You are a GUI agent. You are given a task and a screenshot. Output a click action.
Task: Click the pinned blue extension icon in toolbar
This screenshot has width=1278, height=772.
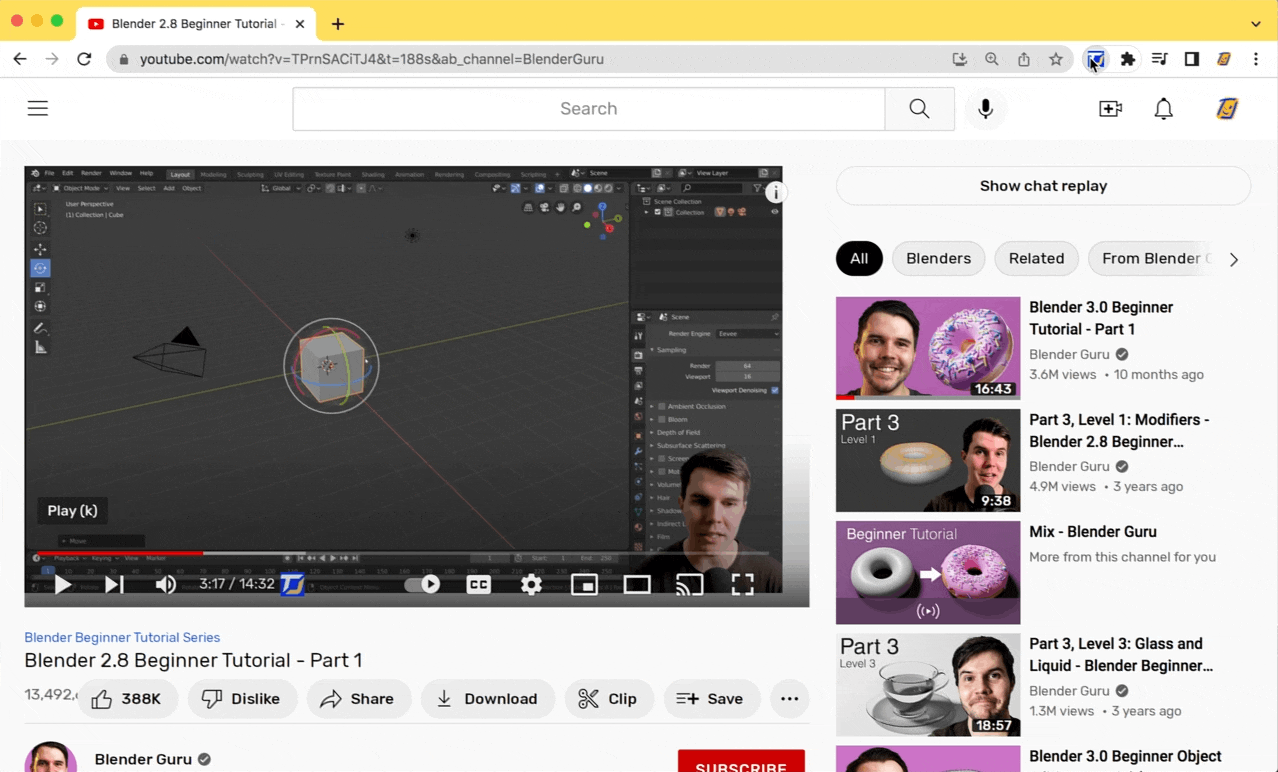[x=1096, y=59]
